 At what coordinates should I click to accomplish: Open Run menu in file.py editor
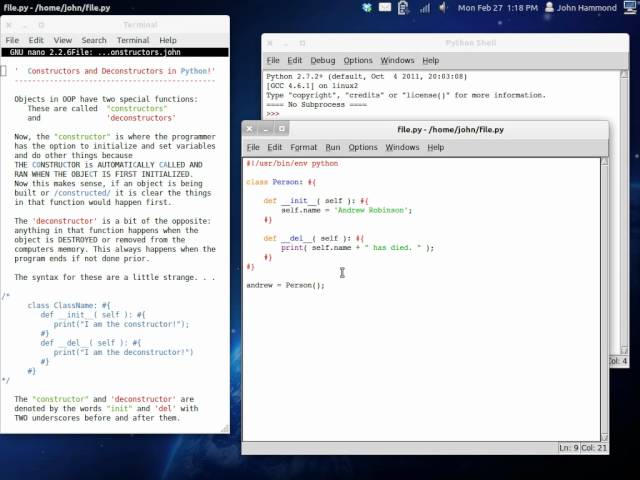coord(333,147)
